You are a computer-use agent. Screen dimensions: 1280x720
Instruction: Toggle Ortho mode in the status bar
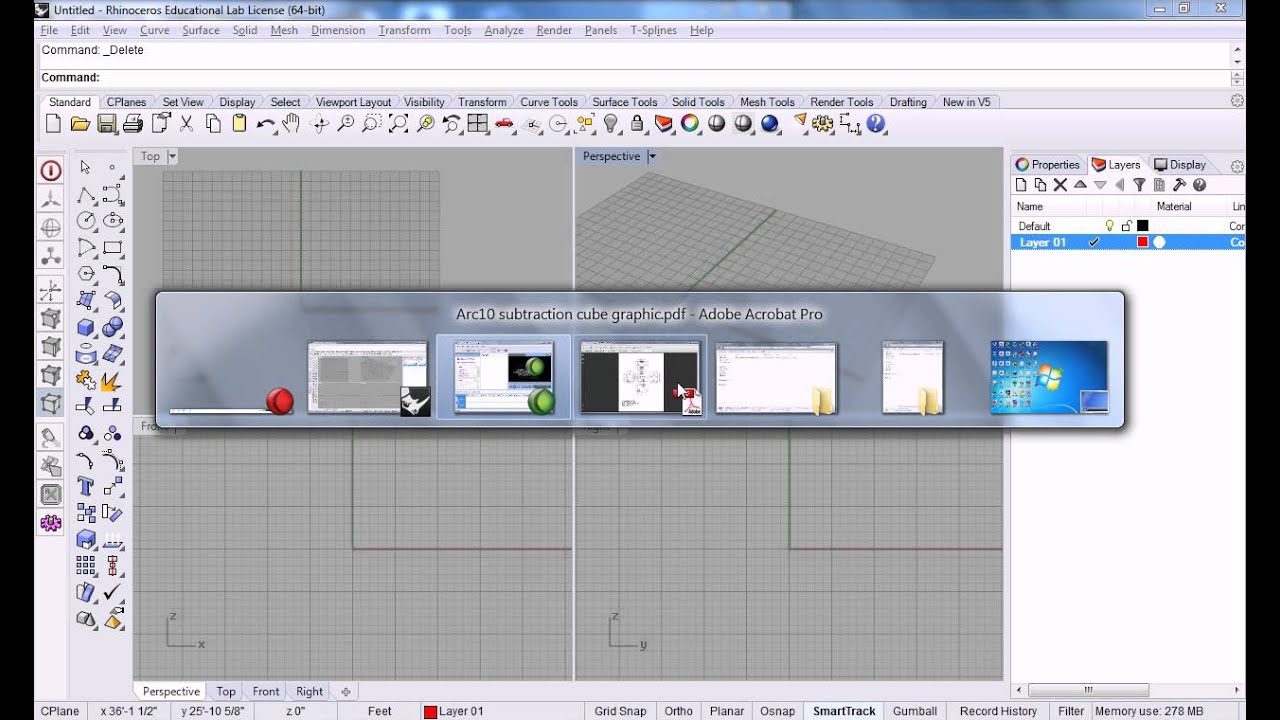[x=678, y=711]
